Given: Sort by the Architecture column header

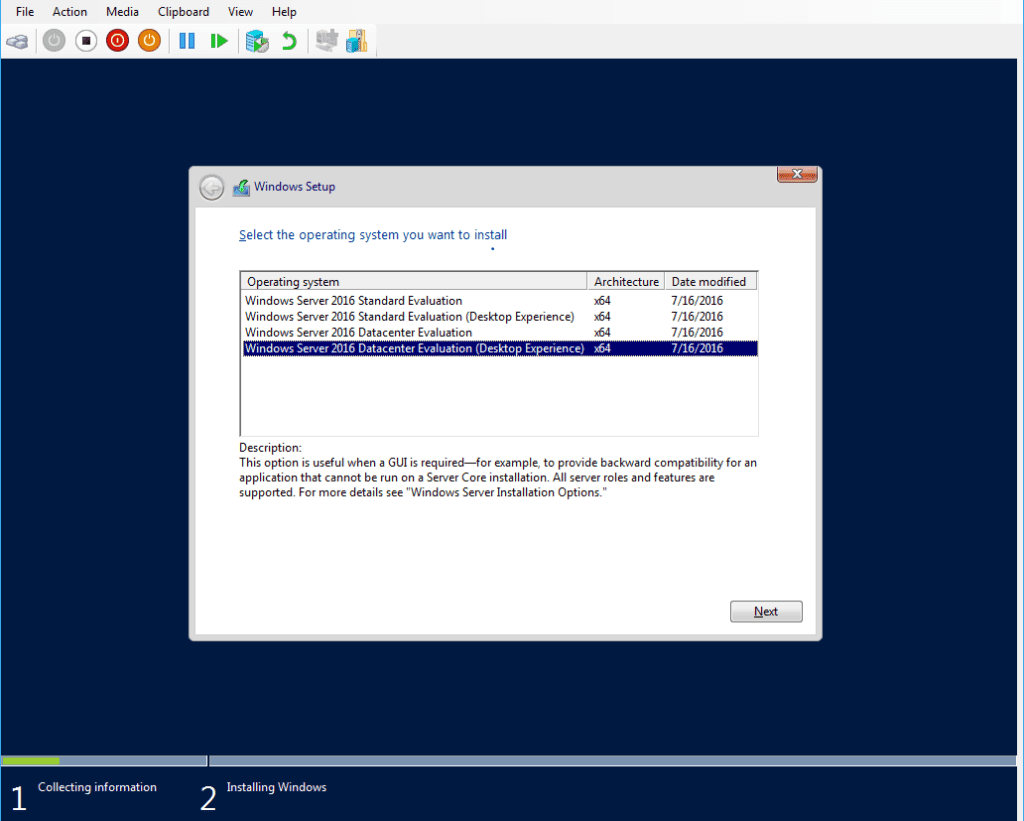Looking at the screenshot, I should click(x=626, y=282).
